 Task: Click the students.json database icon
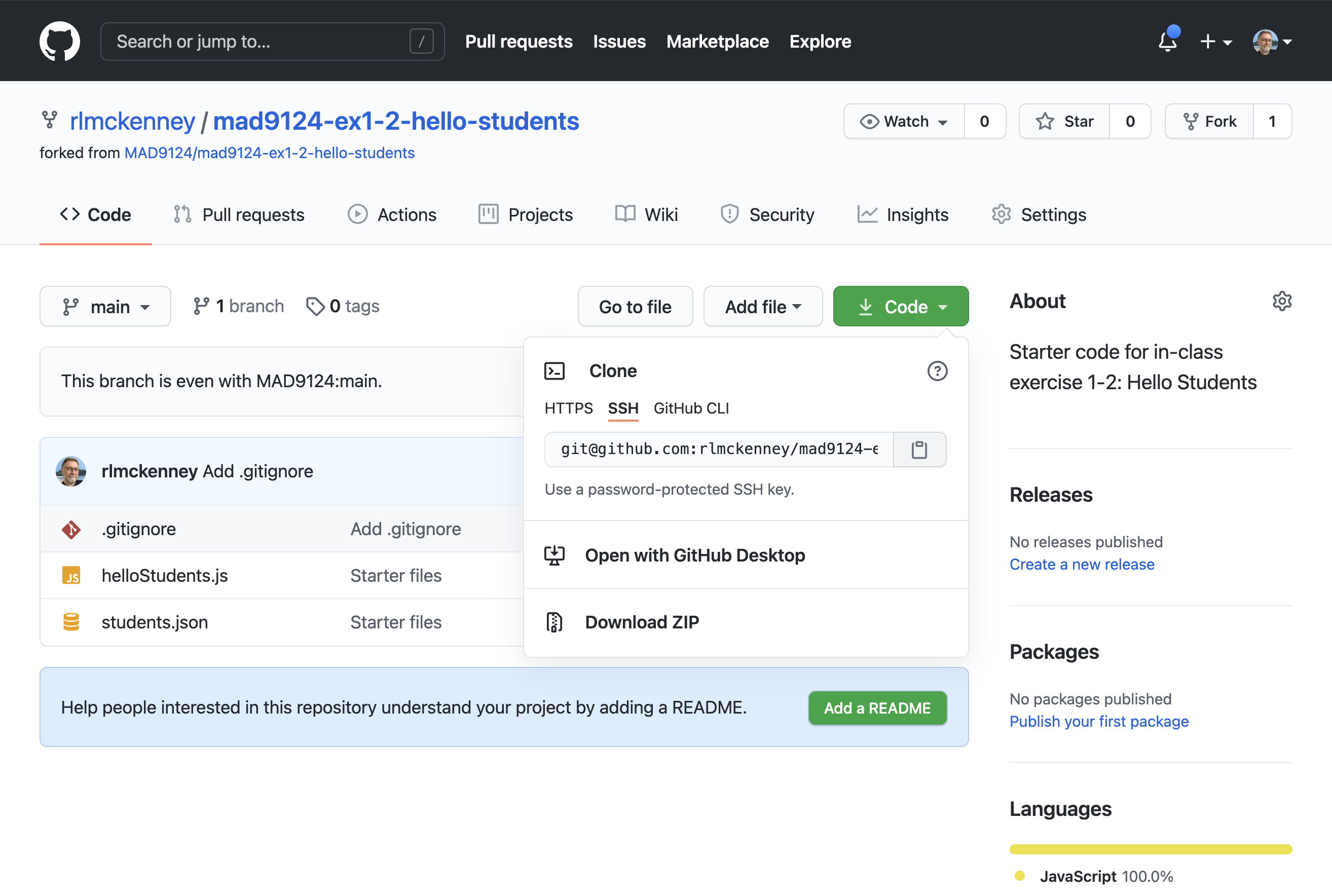71,622
